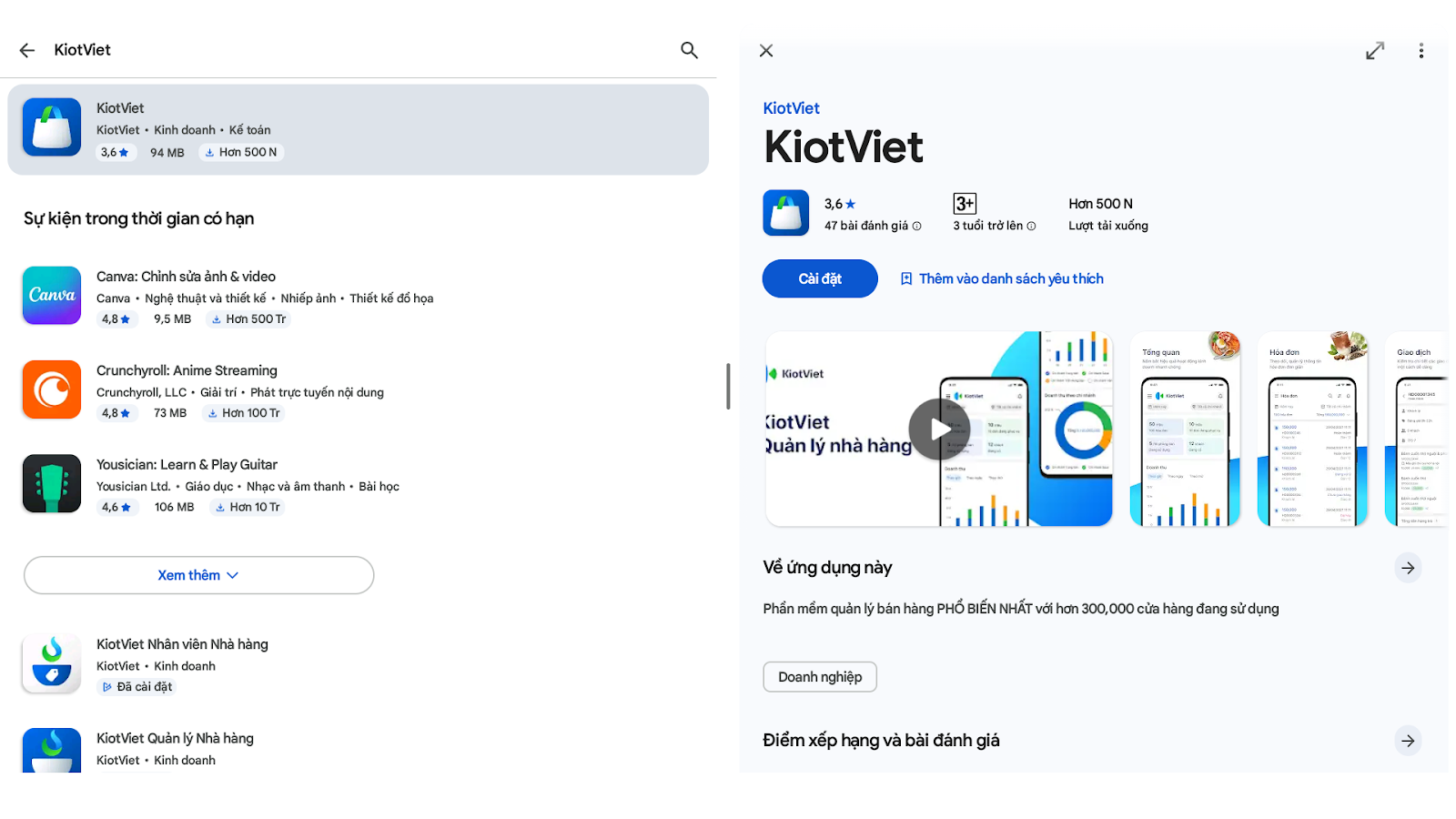Viewport: 1456px width, 819px height.
Task: Click Điểm xếp hạng và bài đánh giá heading
Action: pyautogui.click(x=881, y=741)
